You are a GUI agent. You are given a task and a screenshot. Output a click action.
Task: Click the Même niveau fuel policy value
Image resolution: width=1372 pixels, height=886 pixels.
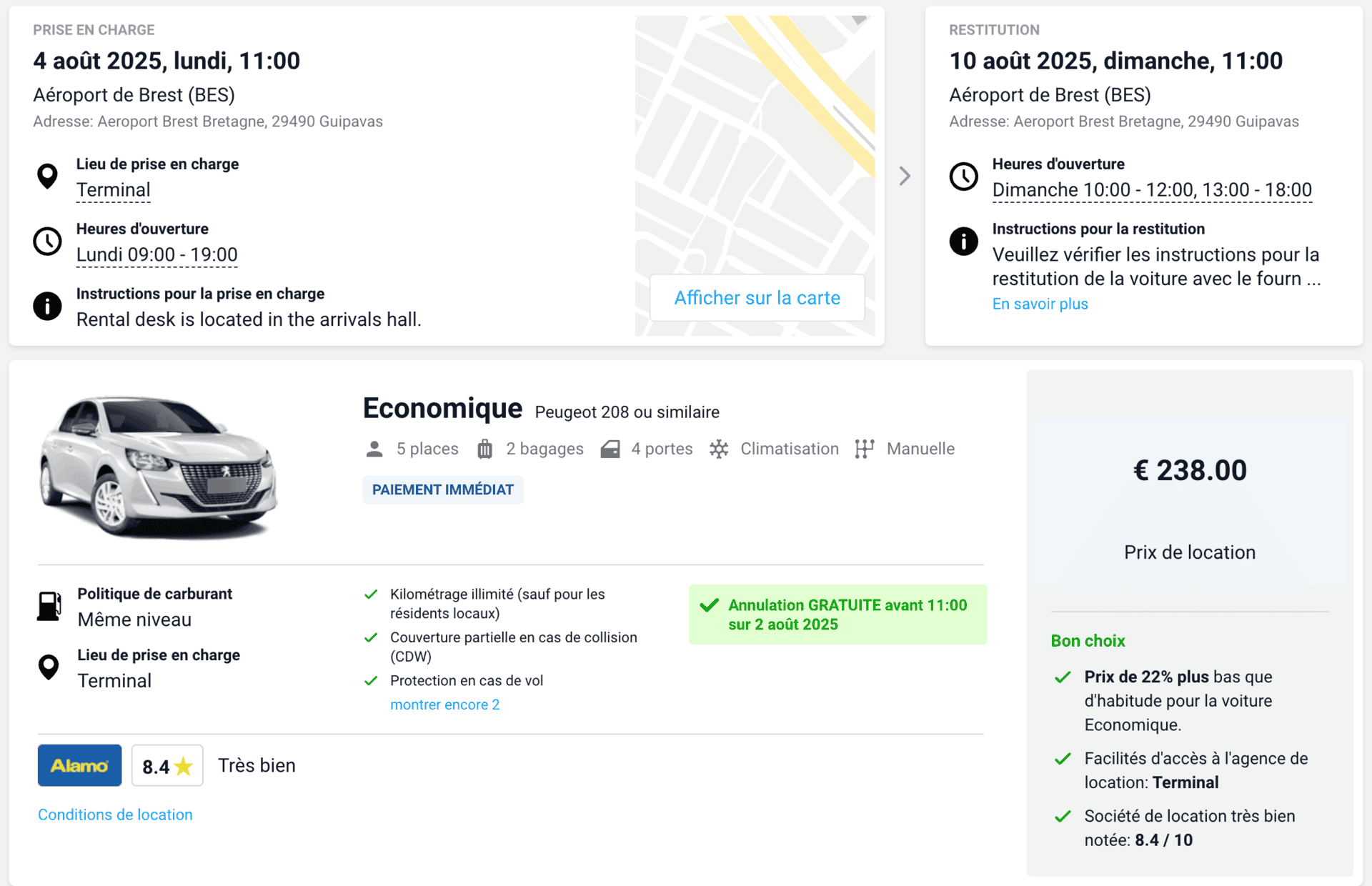click(134, 619)
